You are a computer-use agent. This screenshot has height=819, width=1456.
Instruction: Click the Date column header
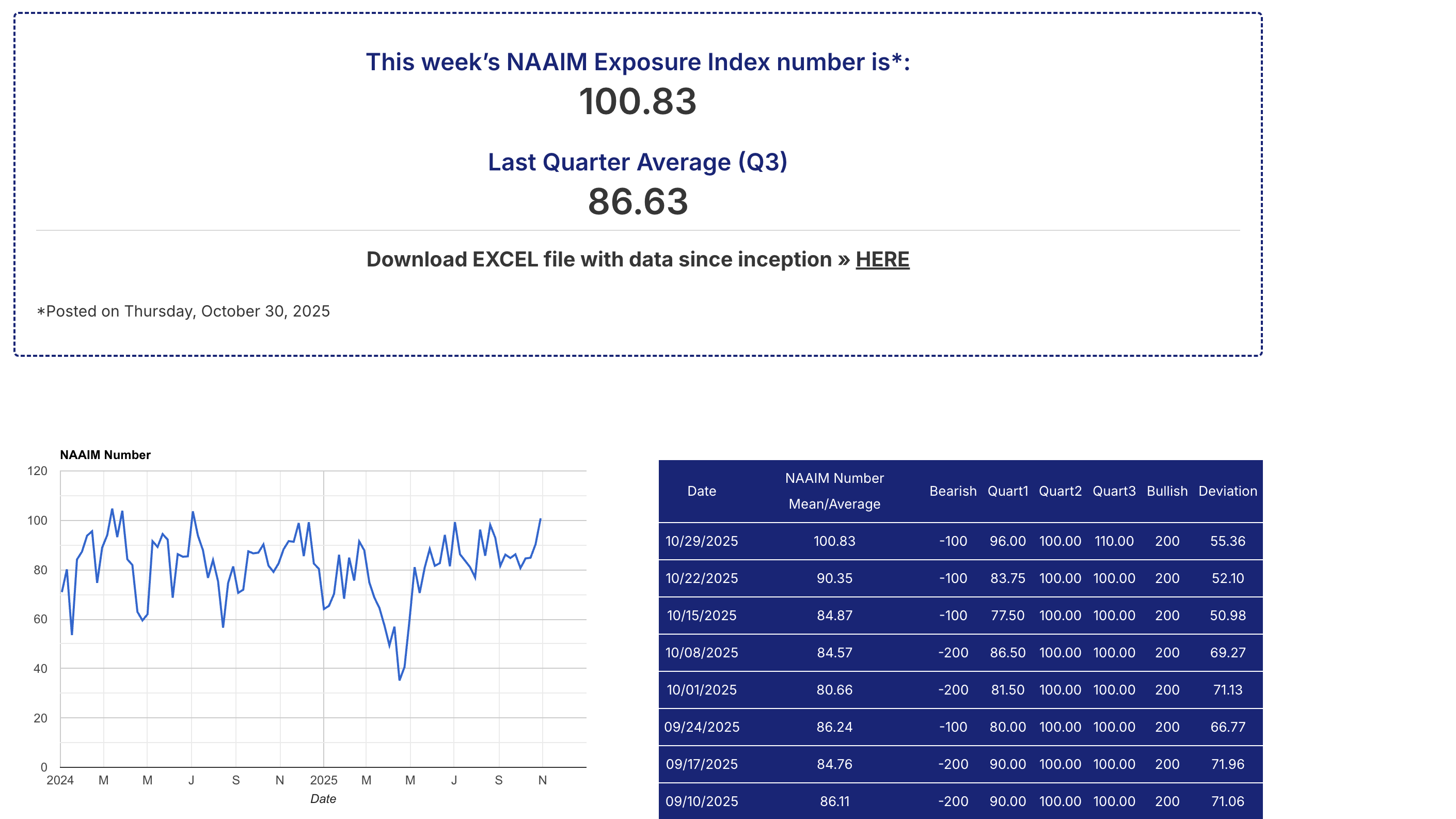[x=702, y=491]
